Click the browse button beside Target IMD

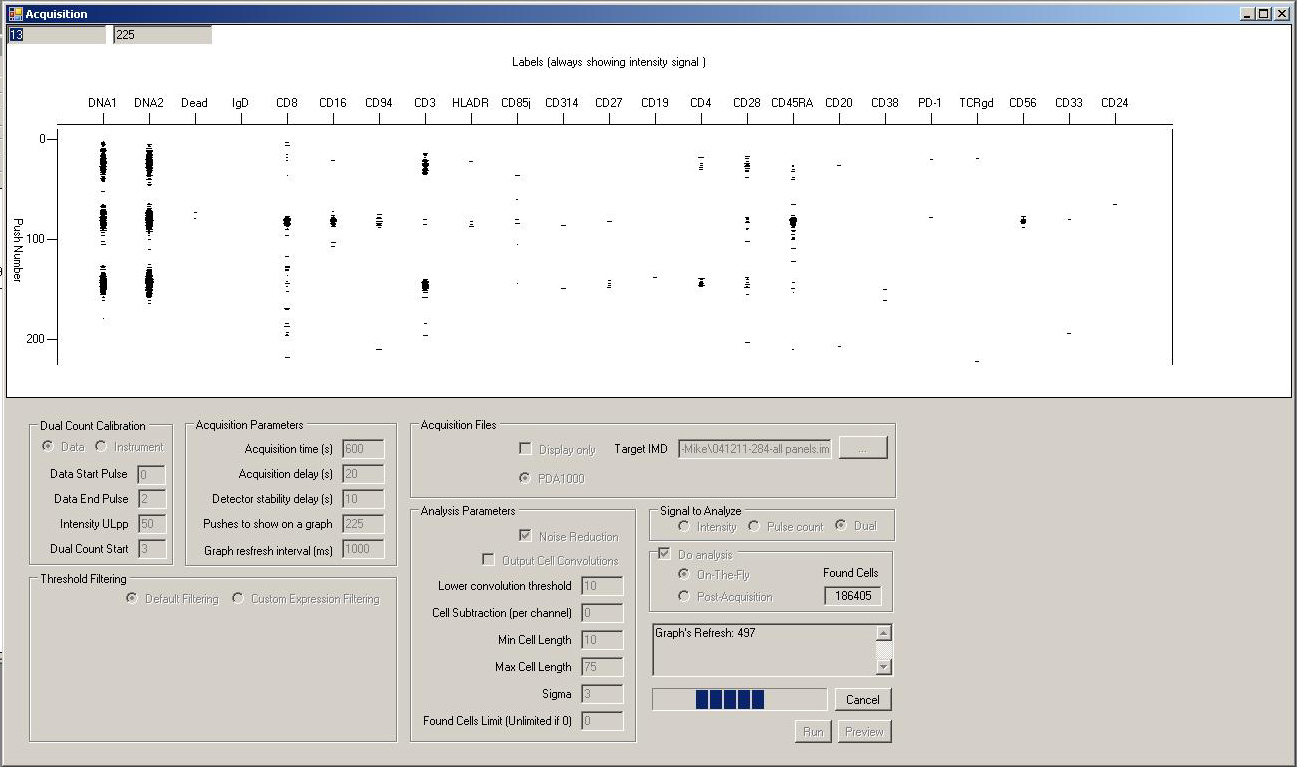[863, 449]
